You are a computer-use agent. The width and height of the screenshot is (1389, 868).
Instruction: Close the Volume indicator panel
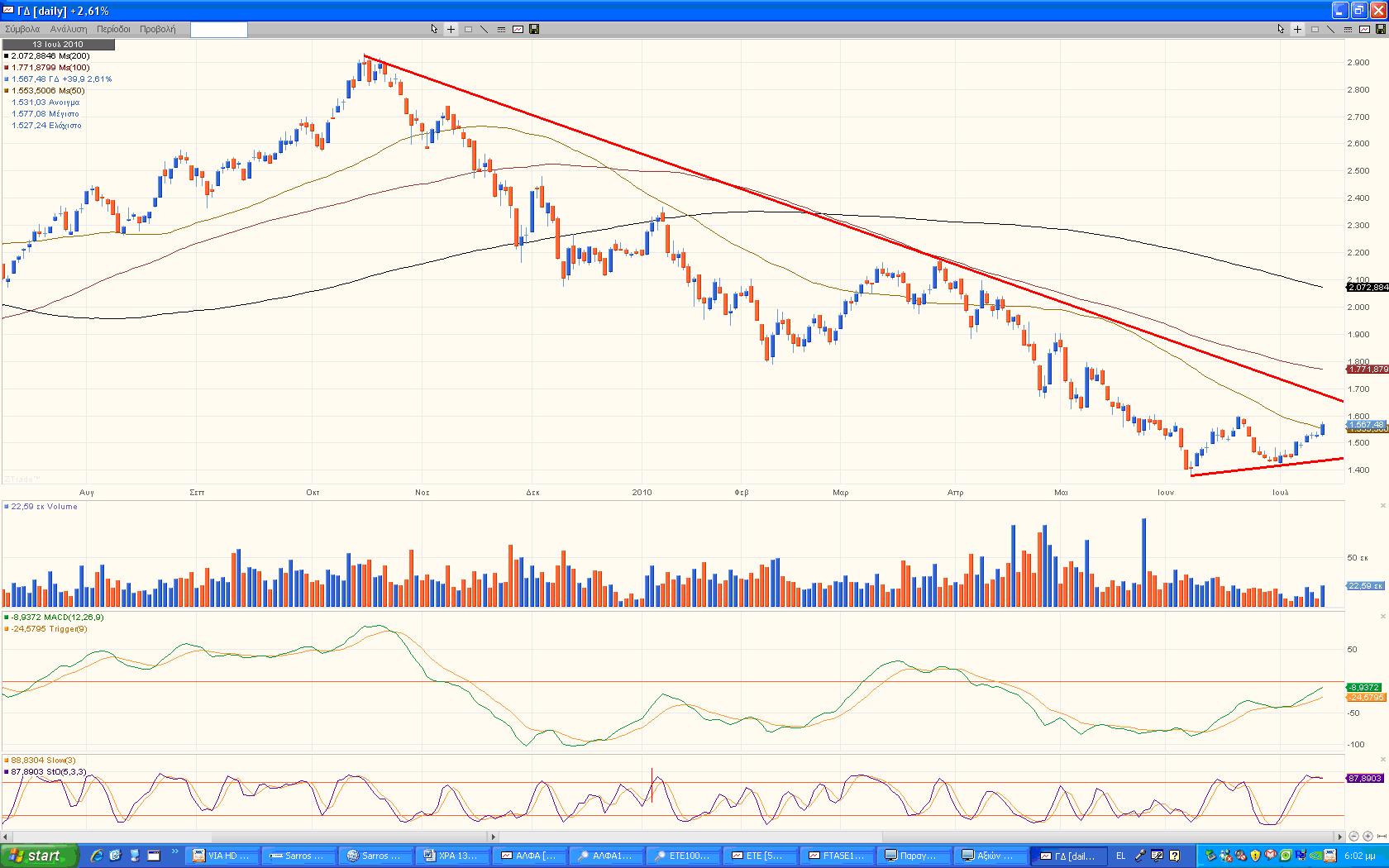tap(1382, 507)
